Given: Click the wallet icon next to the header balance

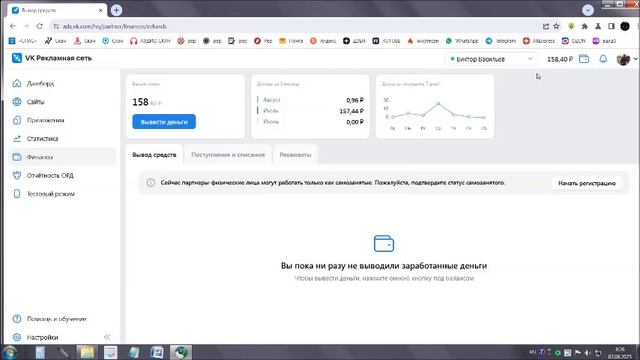Looking at the screenshot, I should pos(584,59).
